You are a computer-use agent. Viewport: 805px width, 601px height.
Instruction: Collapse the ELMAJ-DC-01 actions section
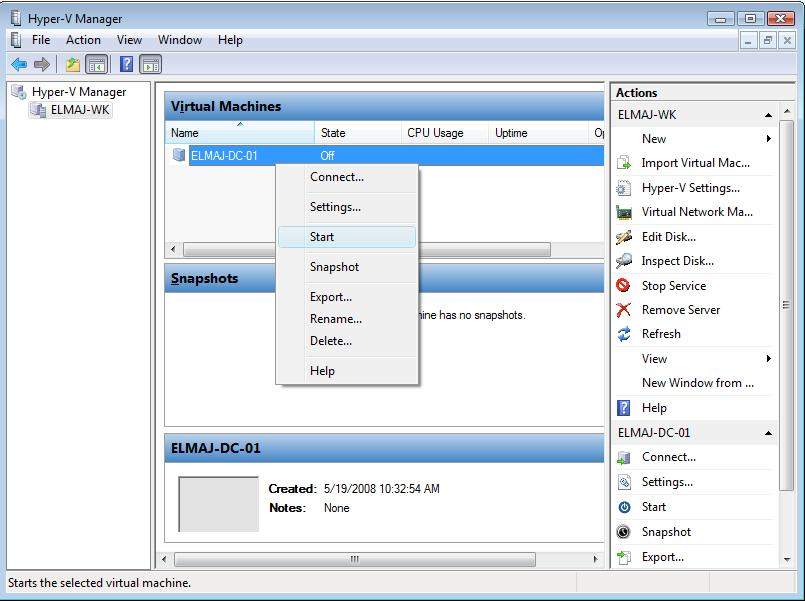click(768, 433)
